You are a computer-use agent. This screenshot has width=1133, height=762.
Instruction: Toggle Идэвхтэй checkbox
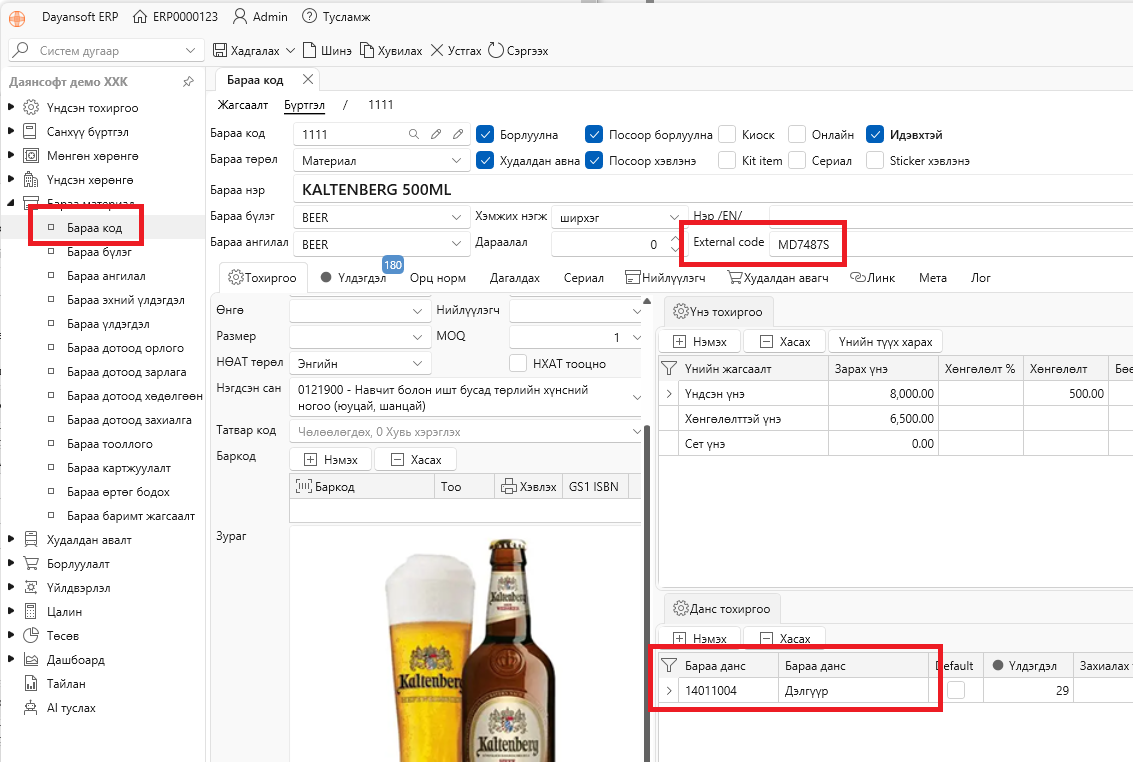tap(875, 134)
